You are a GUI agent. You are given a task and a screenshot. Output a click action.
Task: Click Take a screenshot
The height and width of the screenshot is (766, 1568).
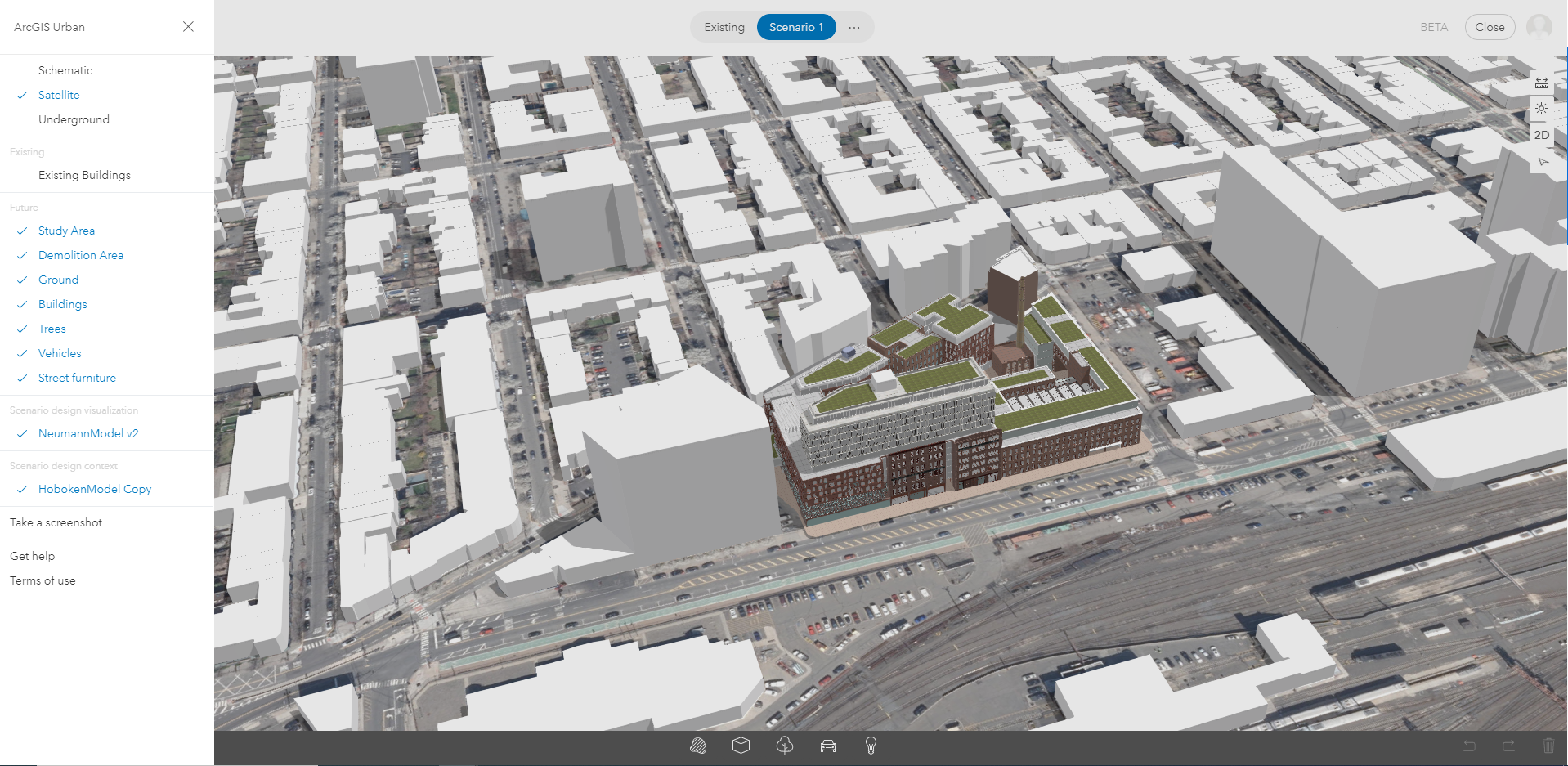(x=56, y=522)
